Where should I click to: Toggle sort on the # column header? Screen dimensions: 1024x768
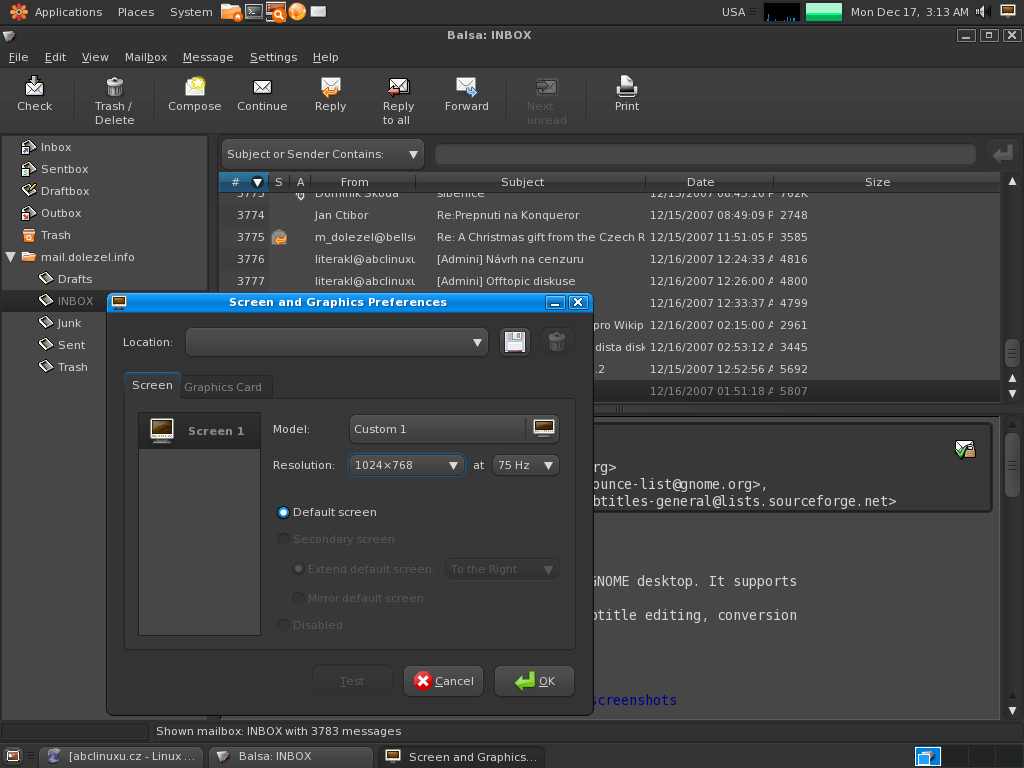(244, 182)
